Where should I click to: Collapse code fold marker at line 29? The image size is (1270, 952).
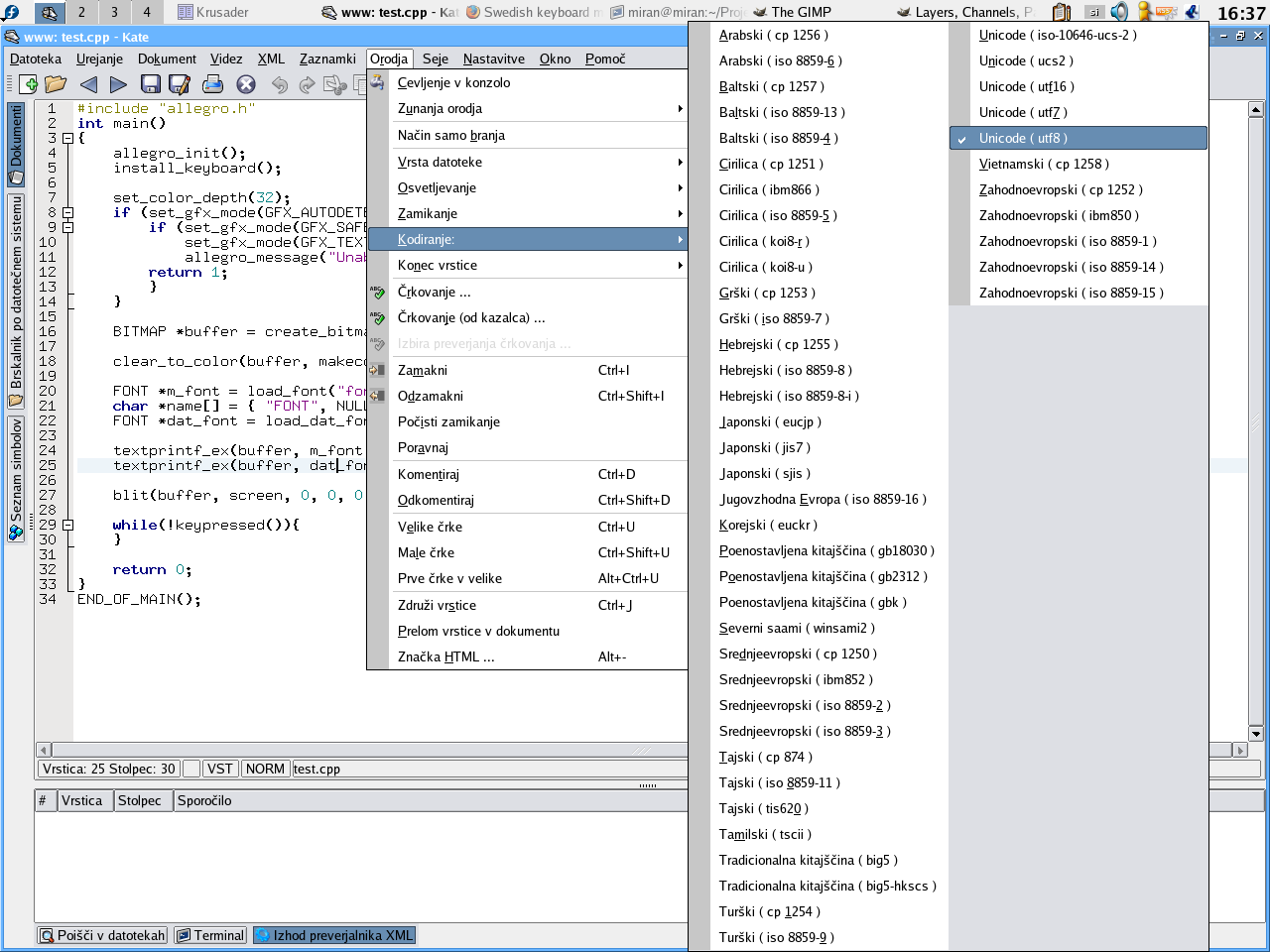67,525
